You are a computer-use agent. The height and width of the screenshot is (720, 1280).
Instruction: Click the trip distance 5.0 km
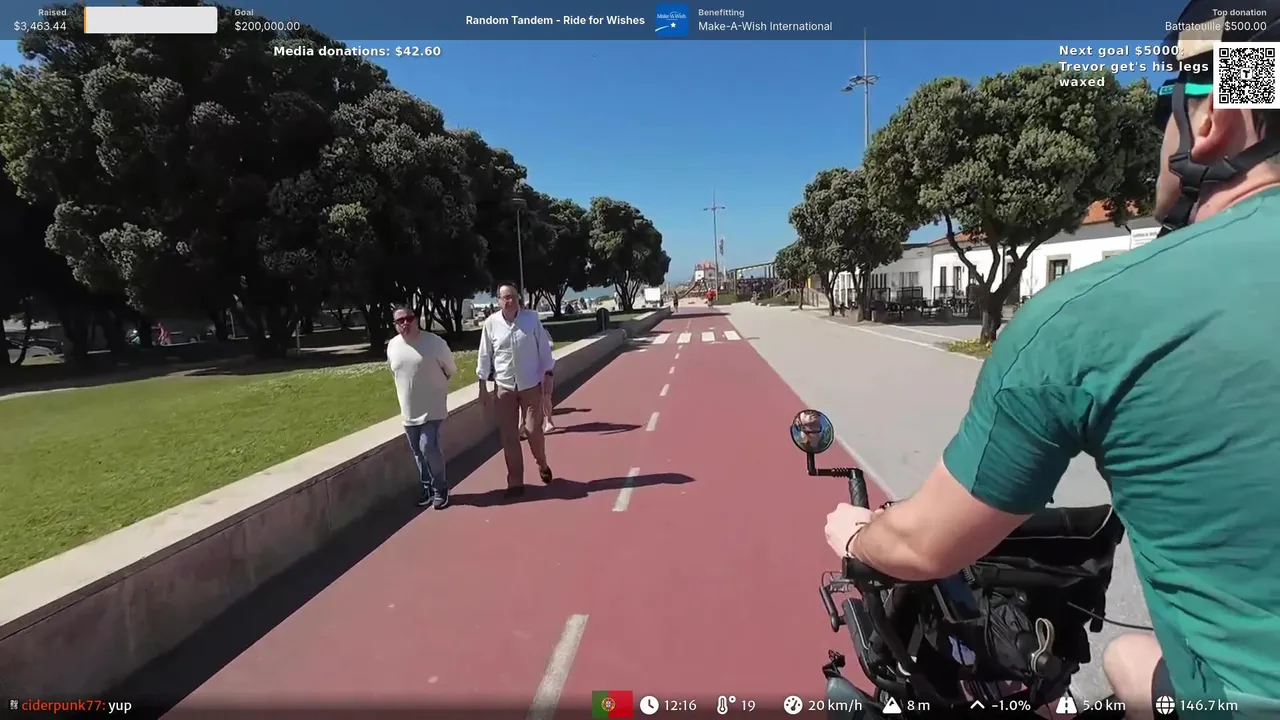pos(1104,705)
